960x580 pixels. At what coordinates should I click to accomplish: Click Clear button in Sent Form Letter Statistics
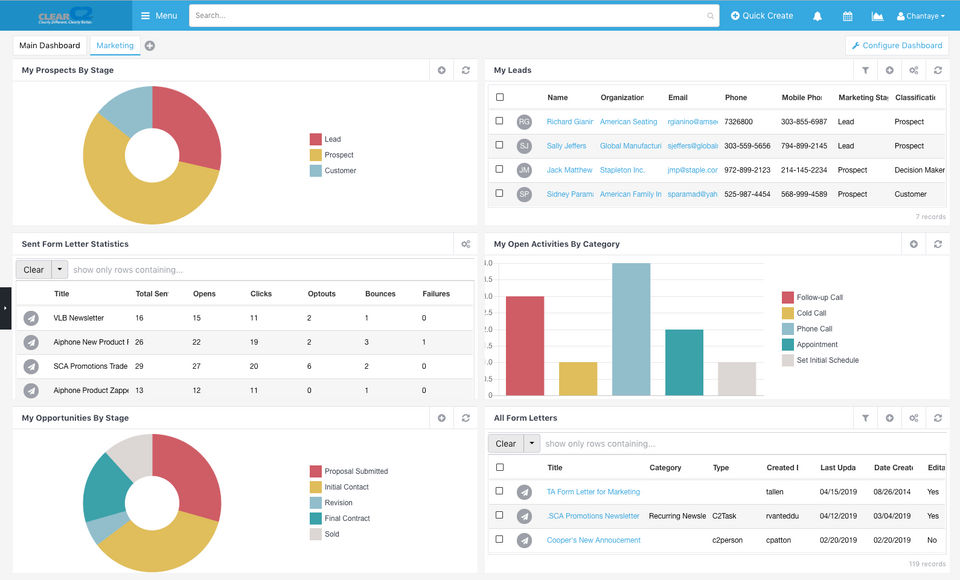coord(34,269)
